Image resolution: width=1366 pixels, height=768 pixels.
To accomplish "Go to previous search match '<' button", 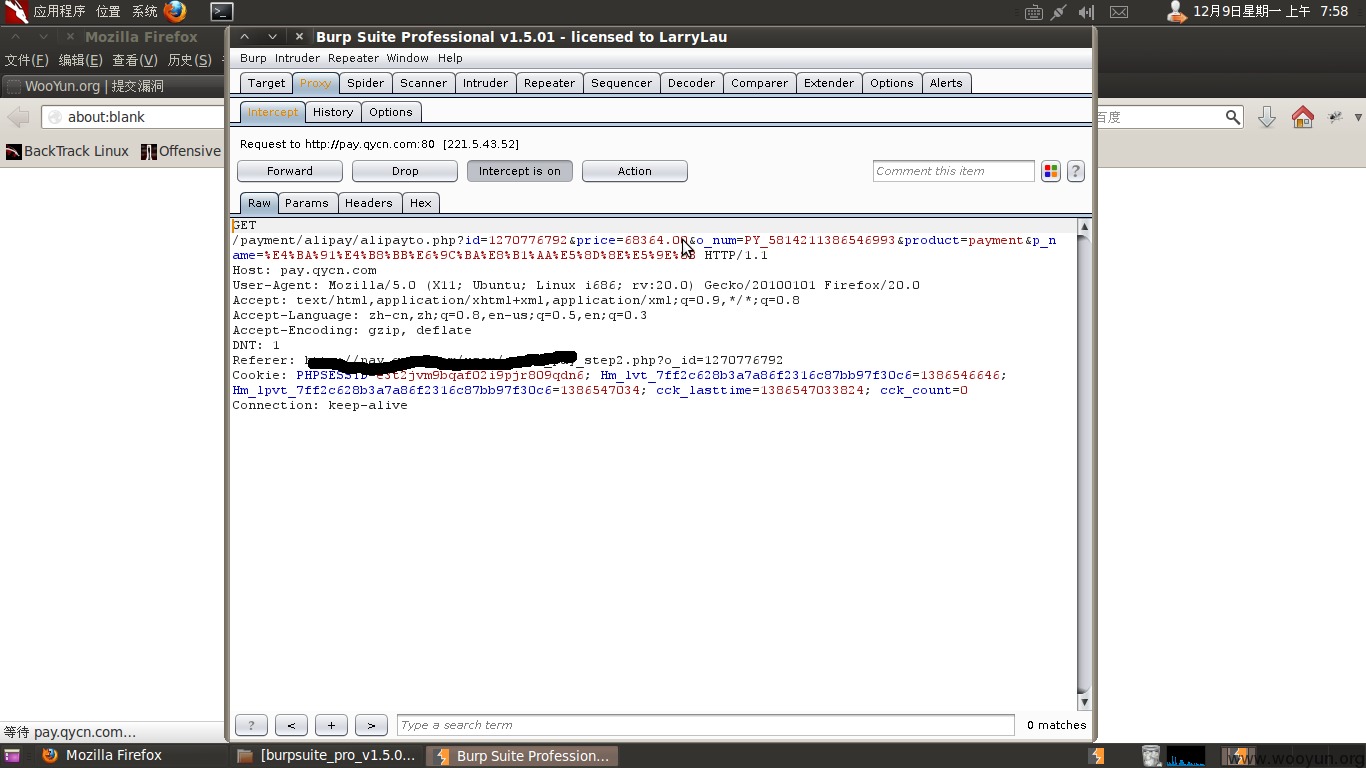I will 291,725.
